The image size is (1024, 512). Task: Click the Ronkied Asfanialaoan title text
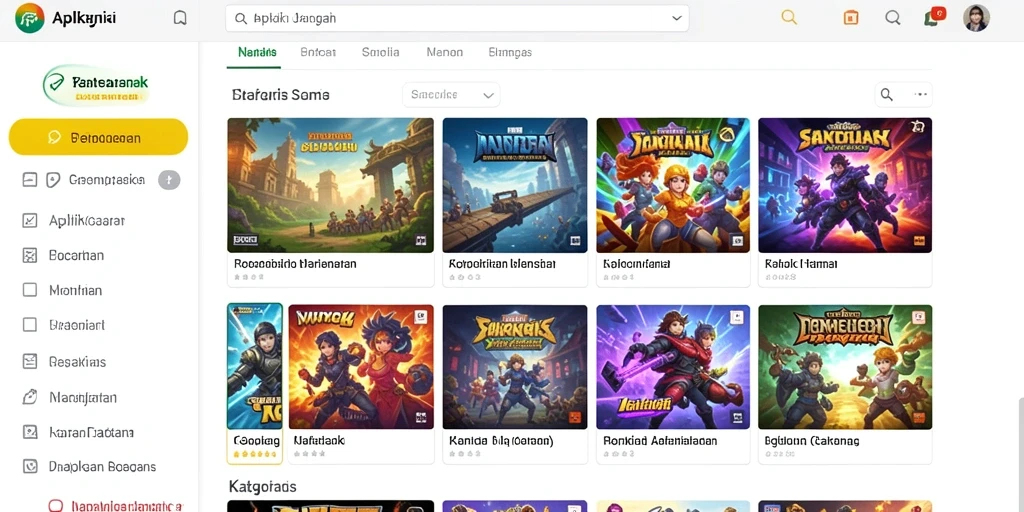(660, 441)
